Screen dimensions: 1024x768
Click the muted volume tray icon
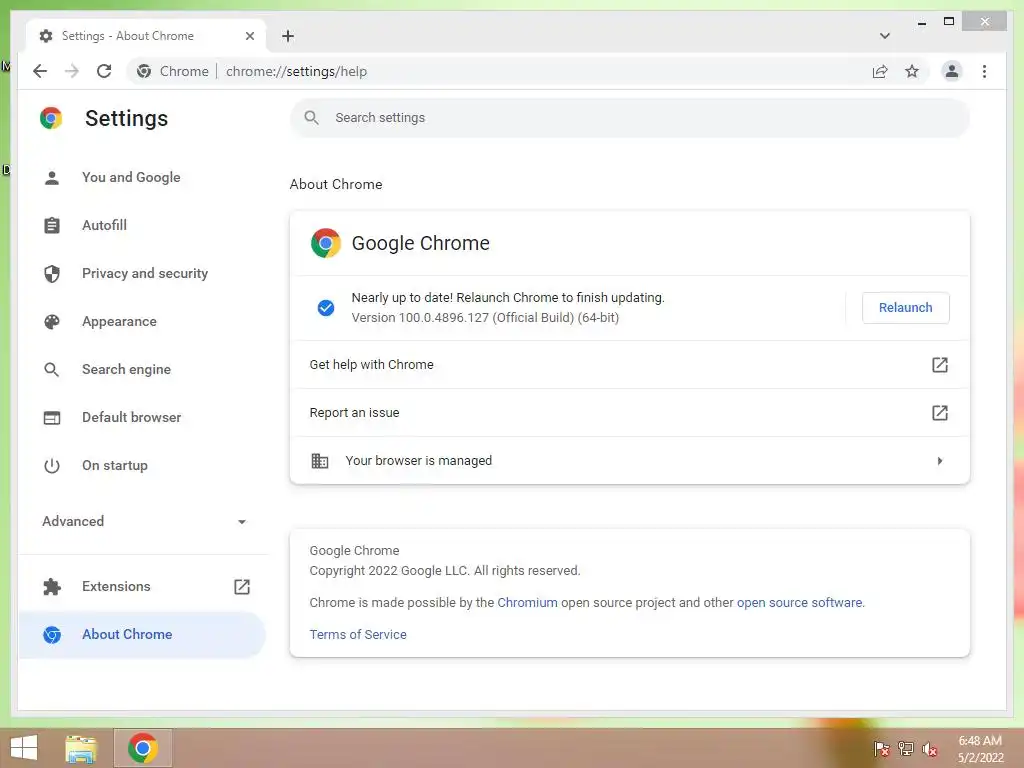tap(930, 749)
